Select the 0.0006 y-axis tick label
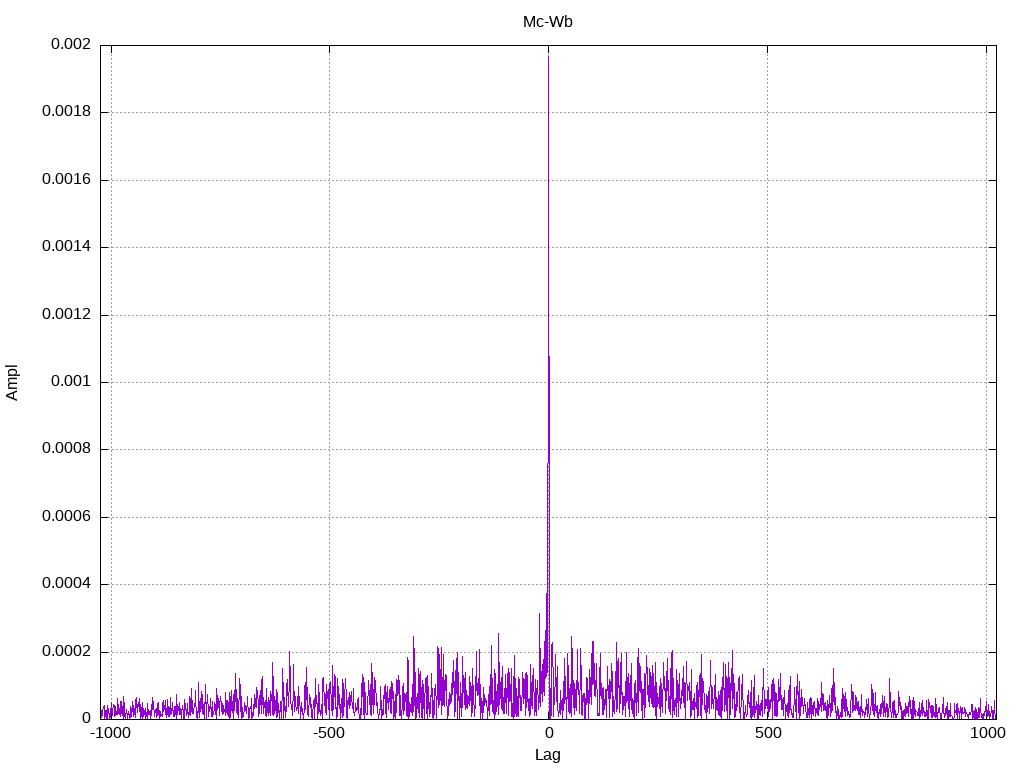1024x768 pixels. pyautogui.click(x=66, y=517)
